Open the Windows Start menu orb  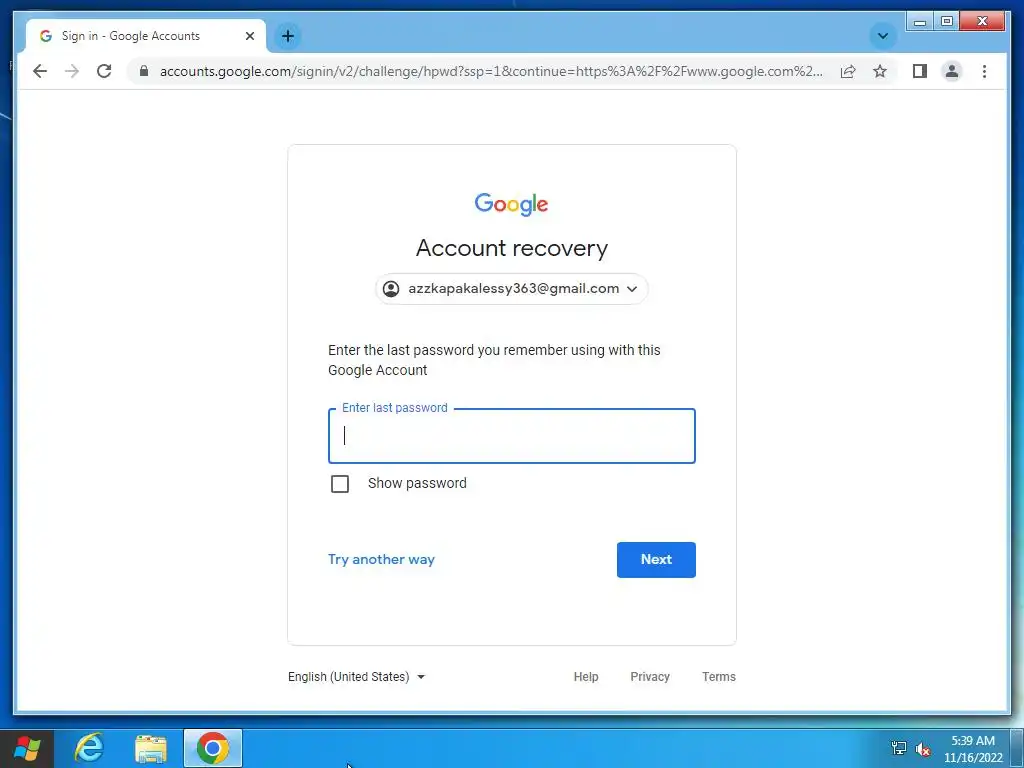tap(27, 748)
